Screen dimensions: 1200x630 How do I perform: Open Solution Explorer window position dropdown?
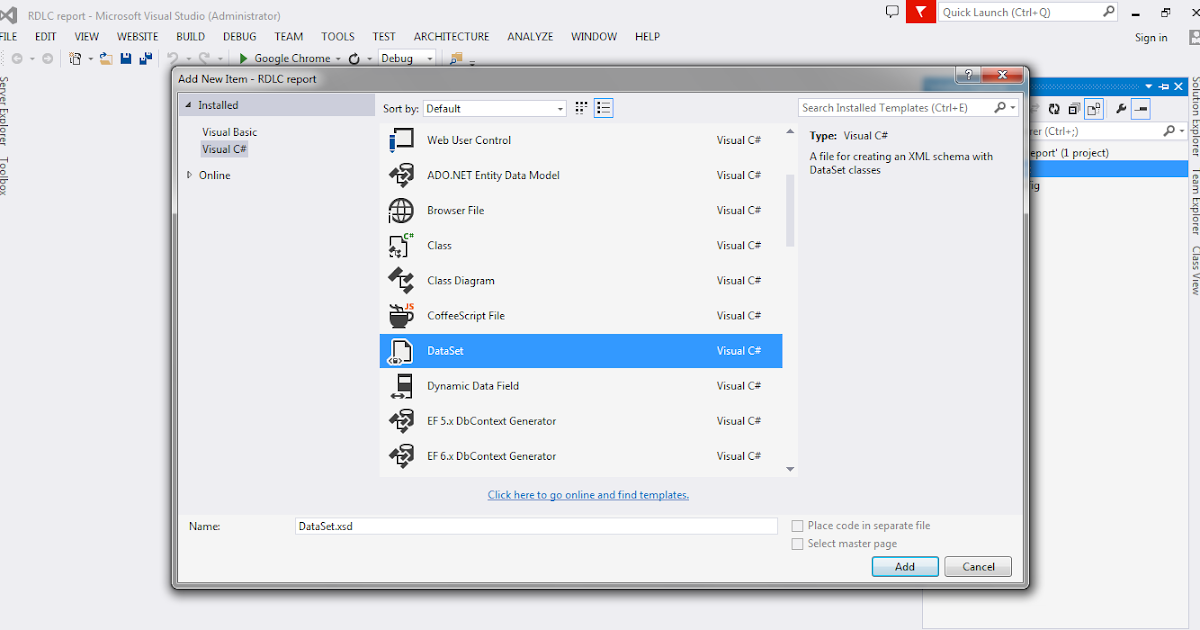tap(1149, 87)
